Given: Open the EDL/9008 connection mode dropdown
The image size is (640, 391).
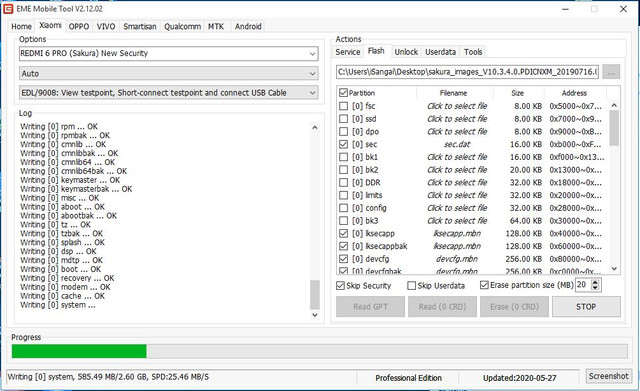Looking at the screenshot, I should pyautogui.click(x=169, y=93).
